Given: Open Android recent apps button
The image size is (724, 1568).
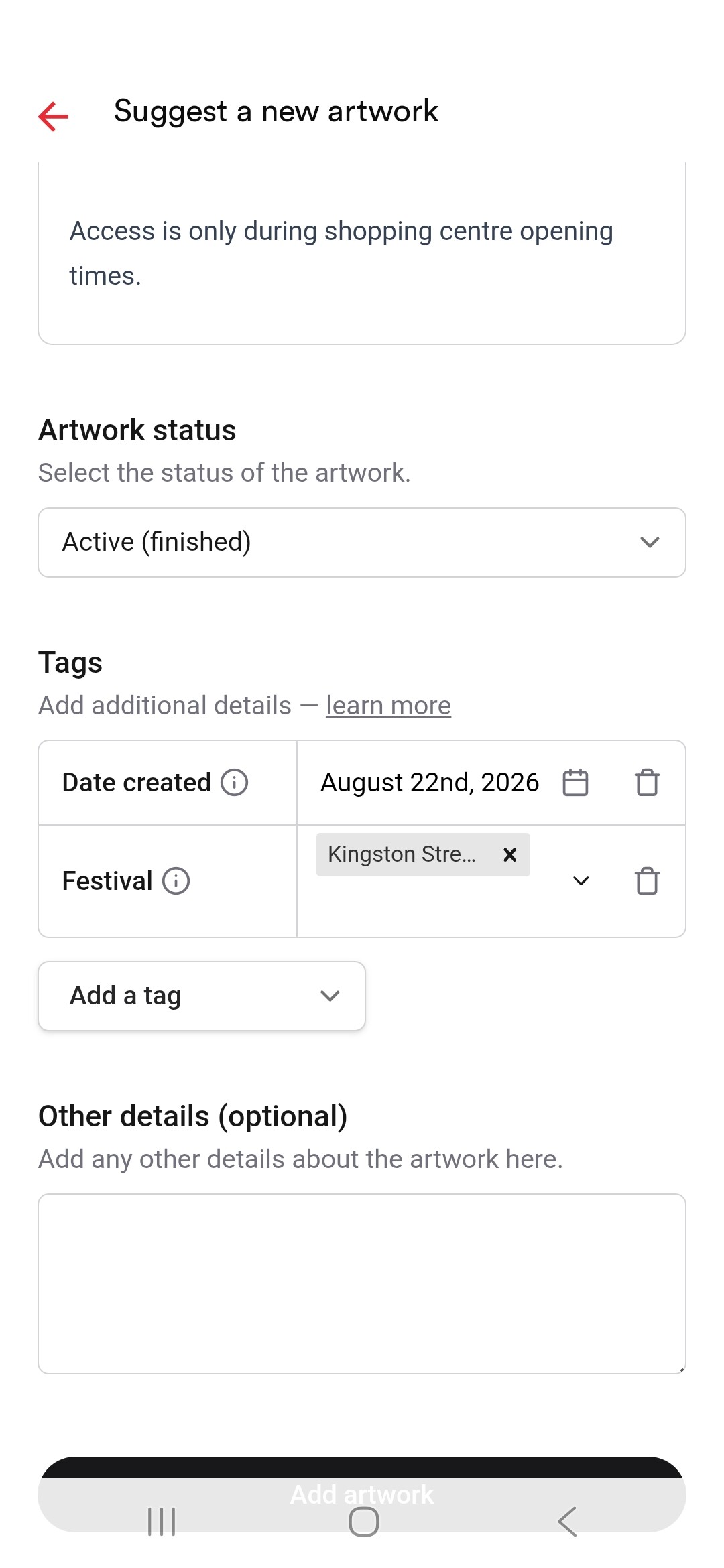Looking at the screenshot, I should 162,1521.
